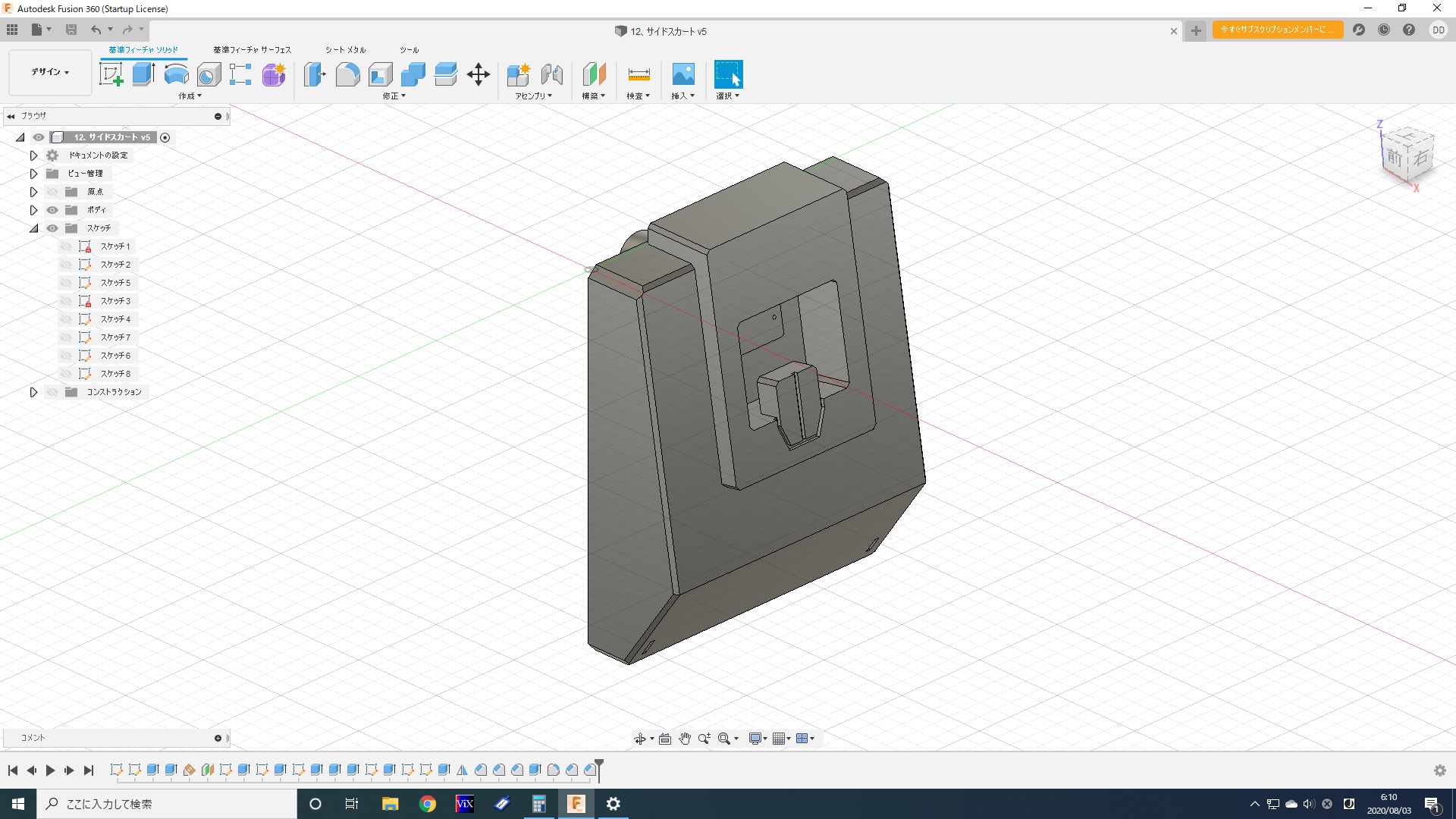The image size is (1456, 819).
Task: Select the Revolve tool
Action: click(x=176, y=74)
